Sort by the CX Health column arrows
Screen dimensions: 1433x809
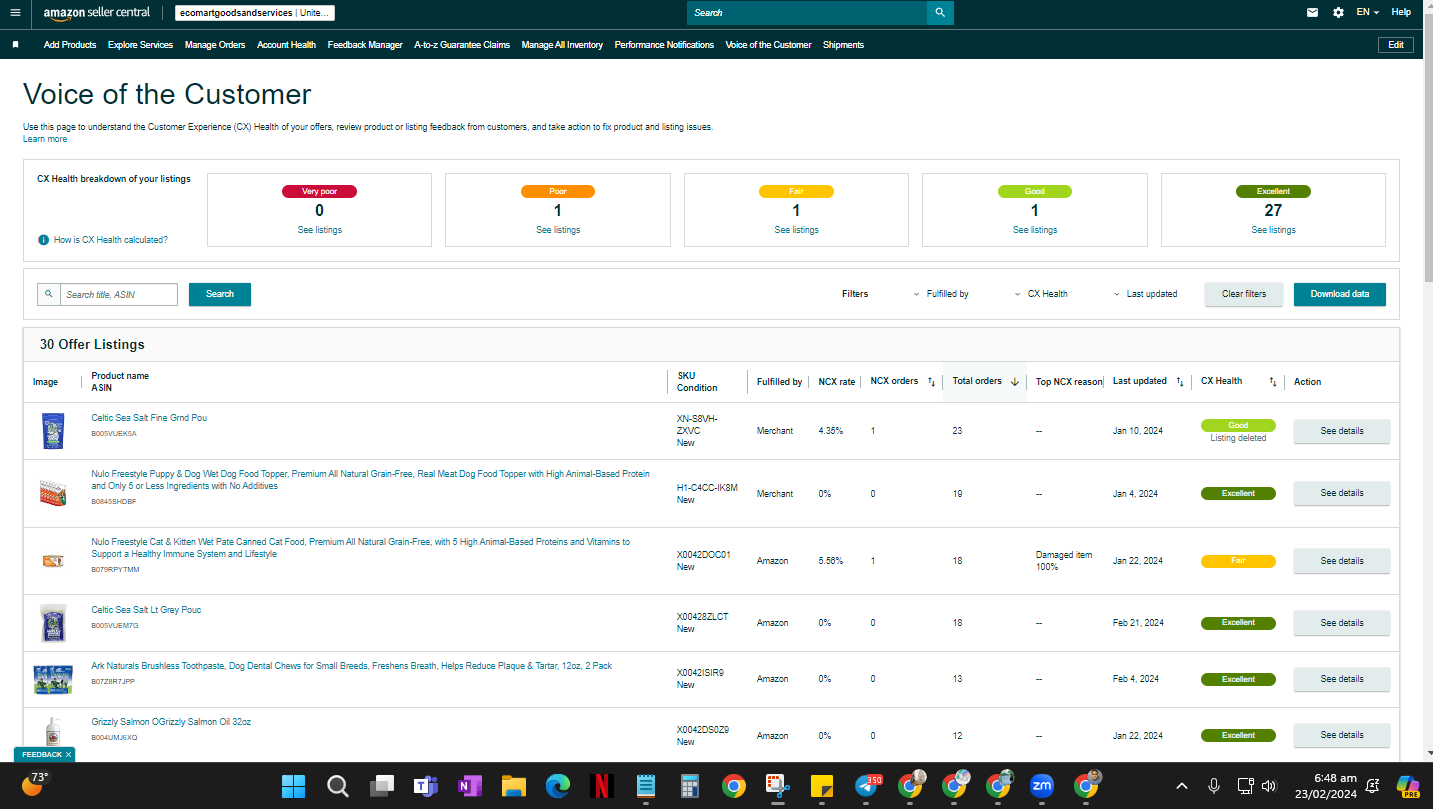[1273, 381]
